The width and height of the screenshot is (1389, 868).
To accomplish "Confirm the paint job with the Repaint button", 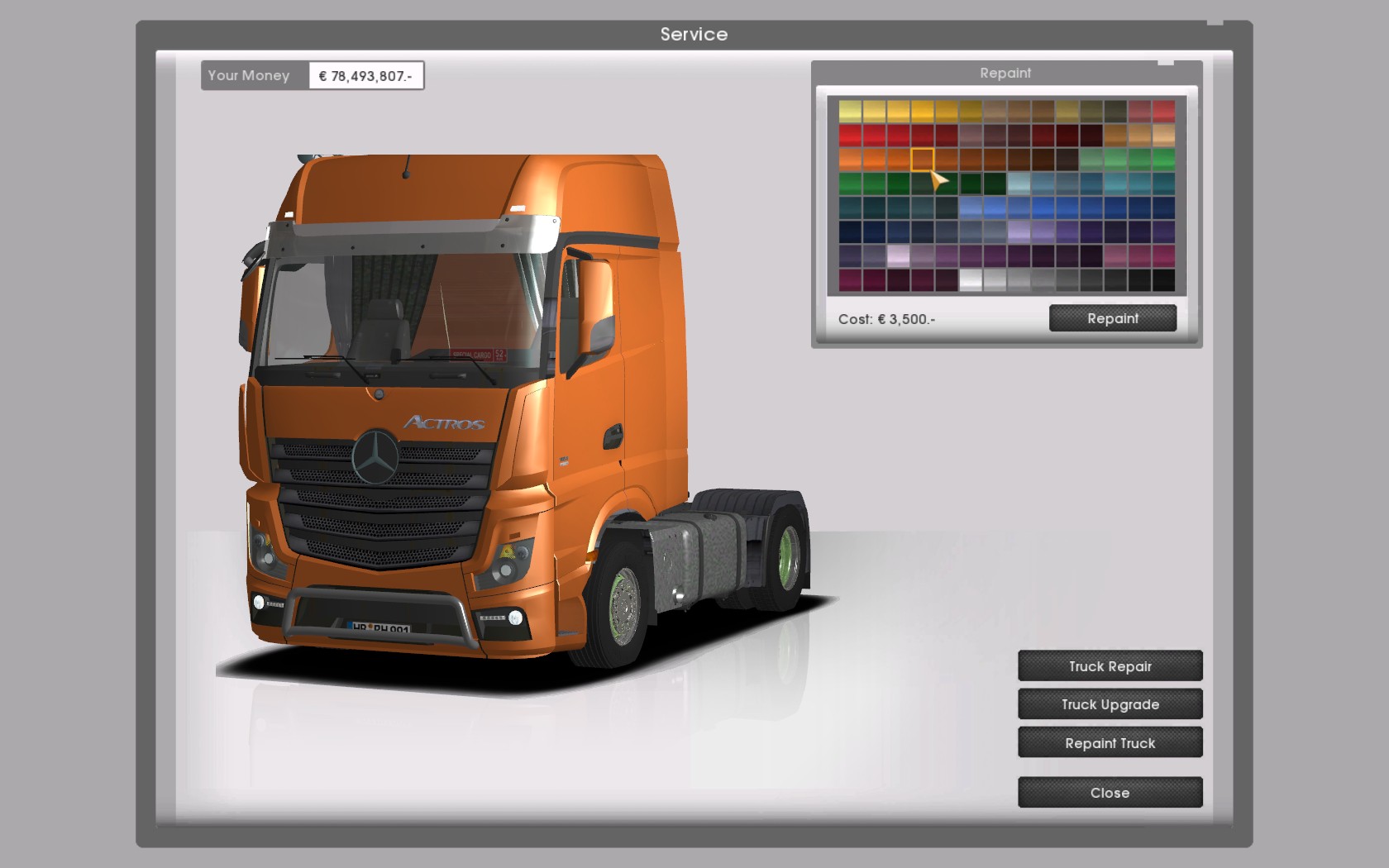I will pyautogui.click(x=1113, y=318).
